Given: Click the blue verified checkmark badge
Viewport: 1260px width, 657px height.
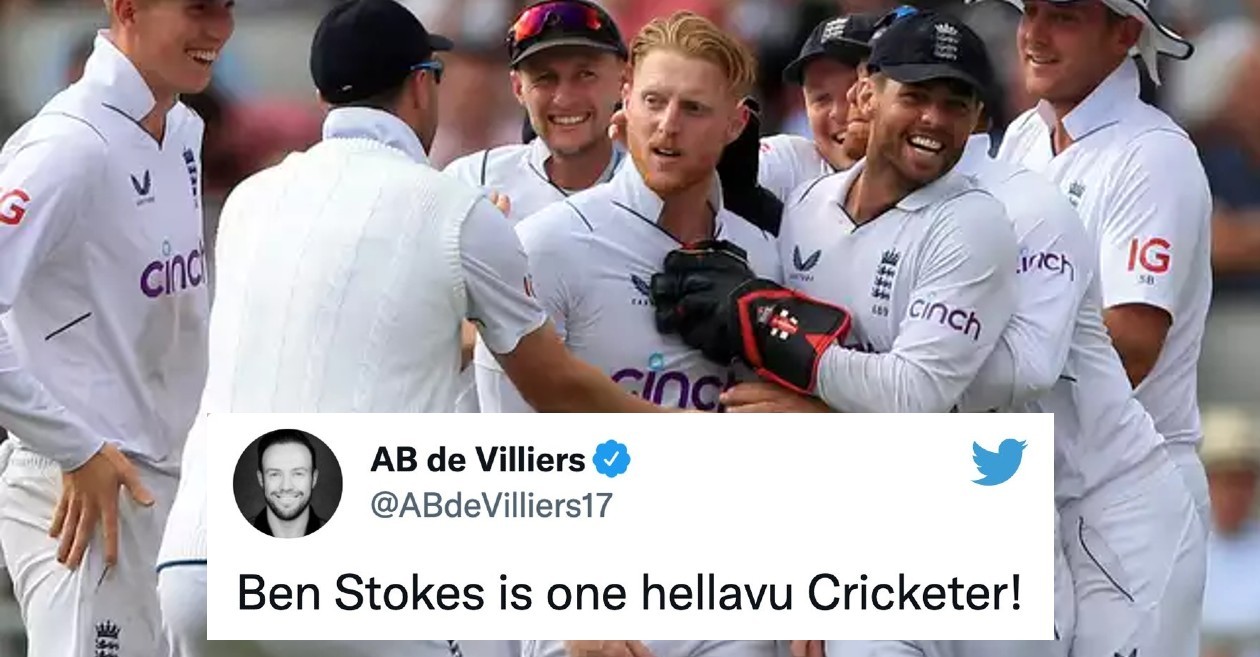Looking at the screenshot, I should [x=611, y=459].
